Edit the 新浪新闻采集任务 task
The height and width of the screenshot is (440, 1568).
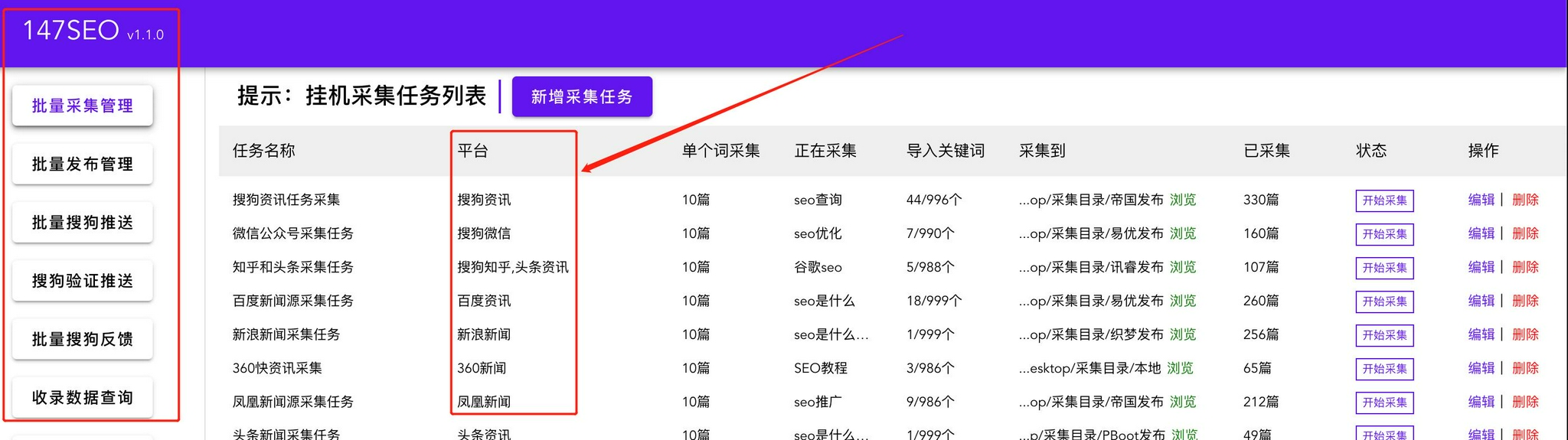(x=1481, y=334)
